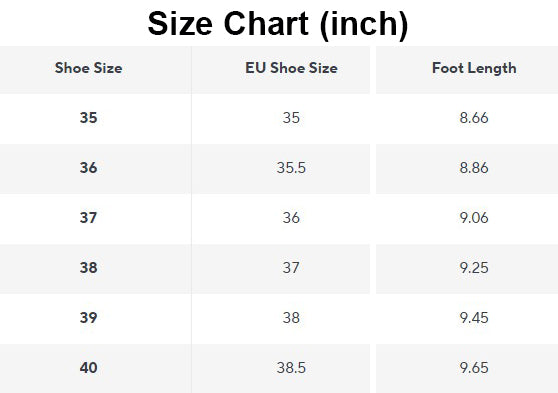
Task: Click shoe size 38 row label
Action: tap(89, 268)
